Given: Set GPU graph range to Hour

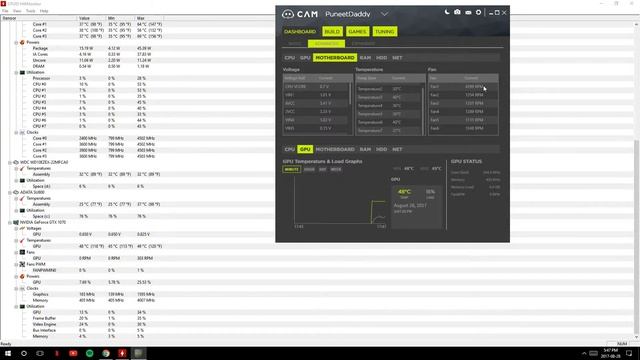Looking at the screenshot, I should click(x=309, y=169).
